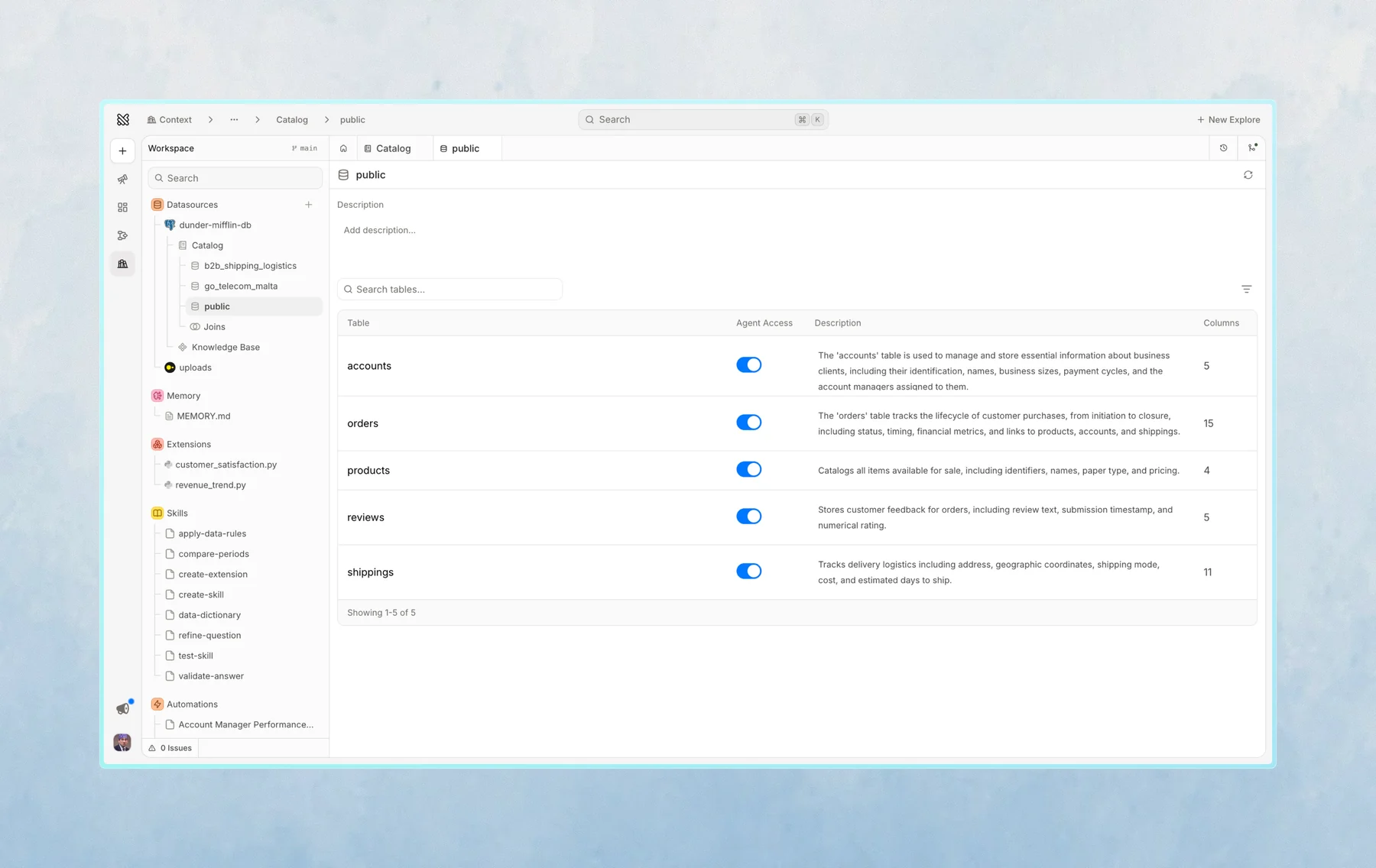The width and height of the screenshot is (1376, 868).
Task: Click public in the breadcrumb
Action: pos(352,120)
